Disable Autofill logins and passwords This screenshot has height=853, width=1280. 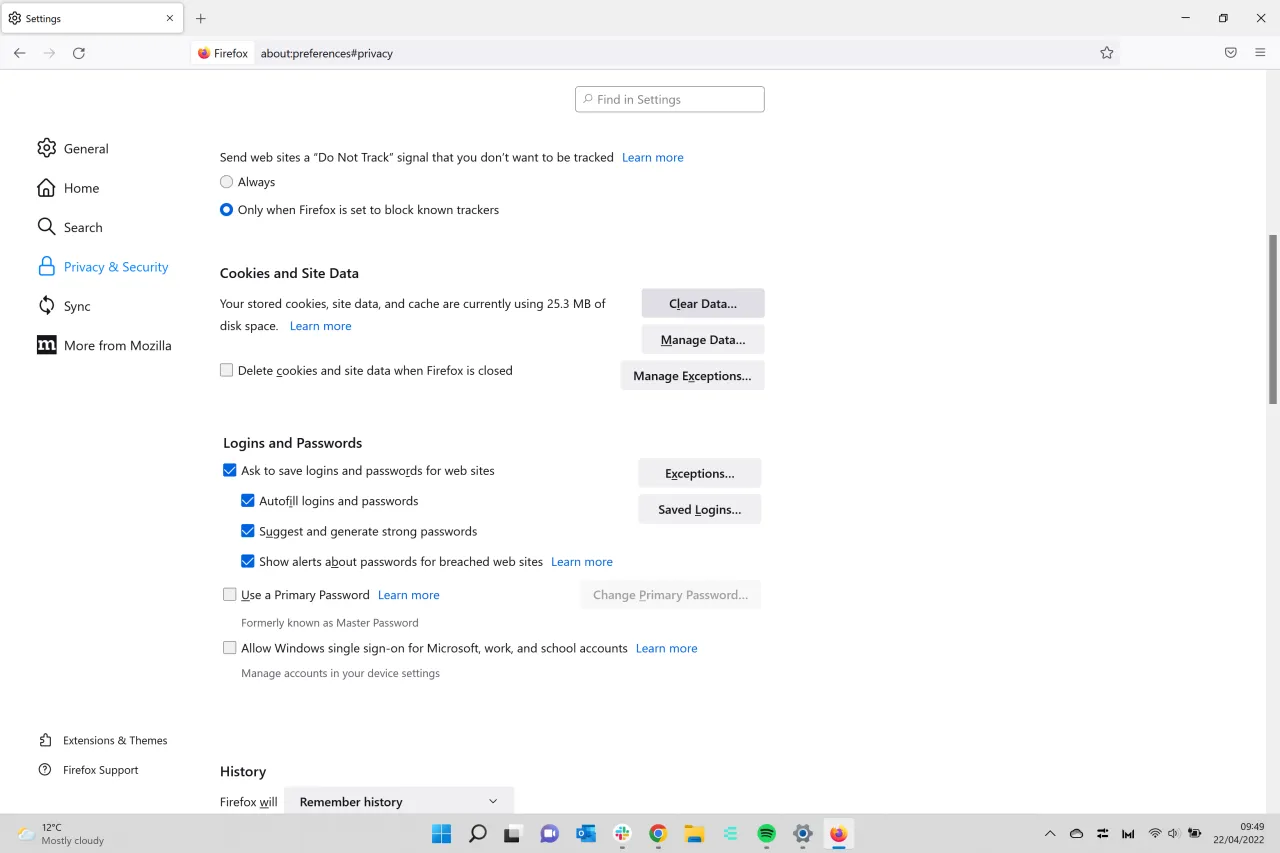point(248,501)
